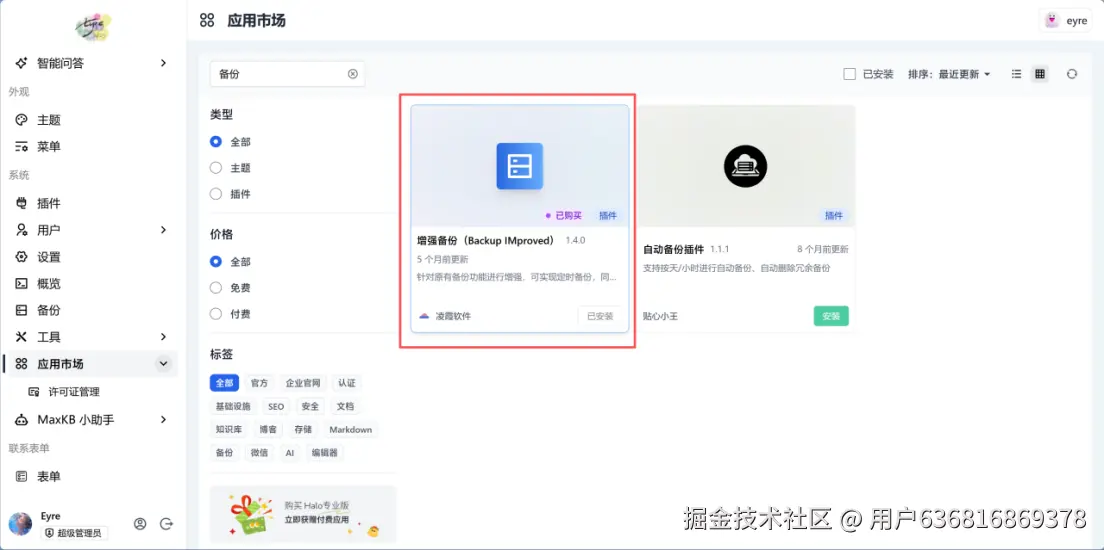Filter by the Markdown tag
The height and width of the screenshot is (550, 1104).
click(351, 430)
